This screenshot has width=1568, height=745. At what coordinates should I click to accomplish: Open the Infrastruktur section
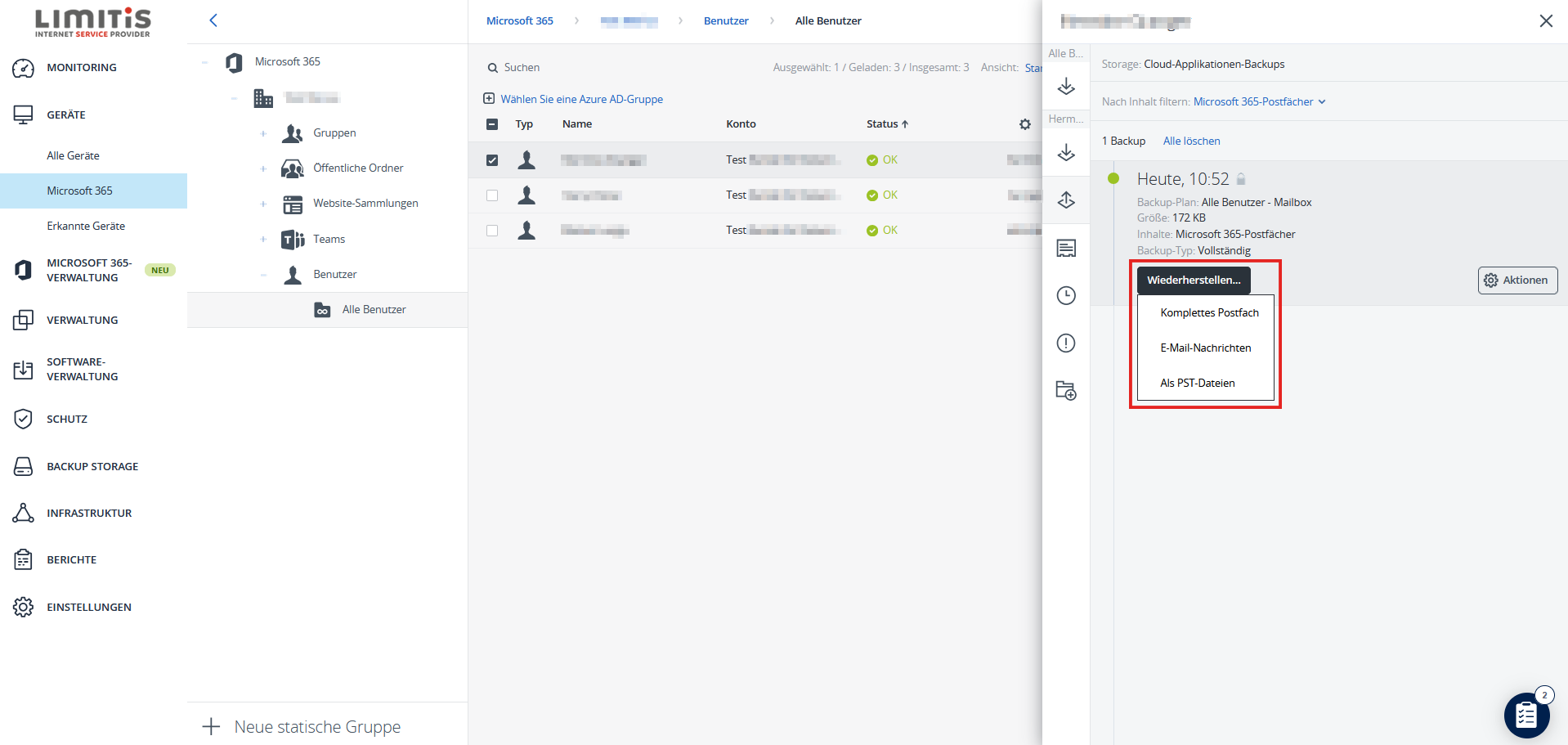(89, 514)
